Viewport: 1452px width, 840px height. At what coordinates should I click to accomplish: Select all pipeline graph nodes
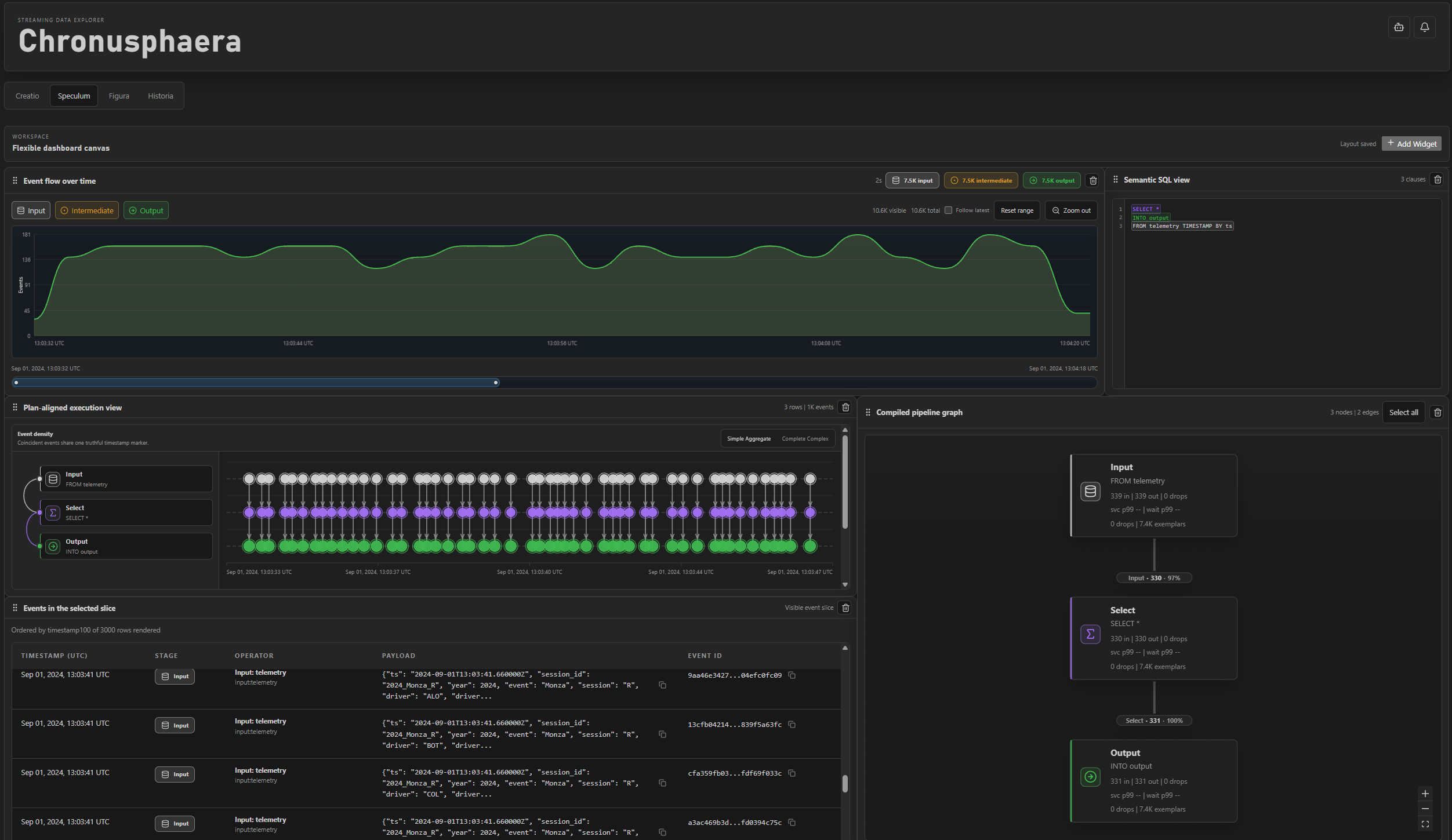coord(1403,413)
